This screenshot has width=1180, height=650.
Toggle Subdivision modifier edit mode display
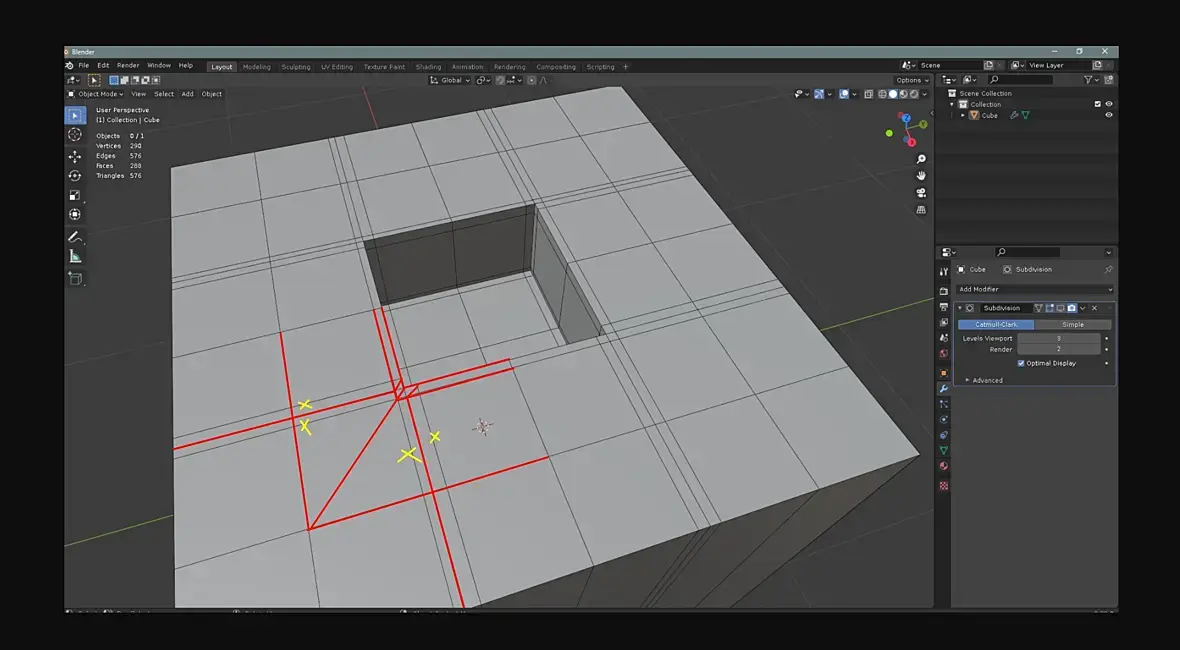1049,308
